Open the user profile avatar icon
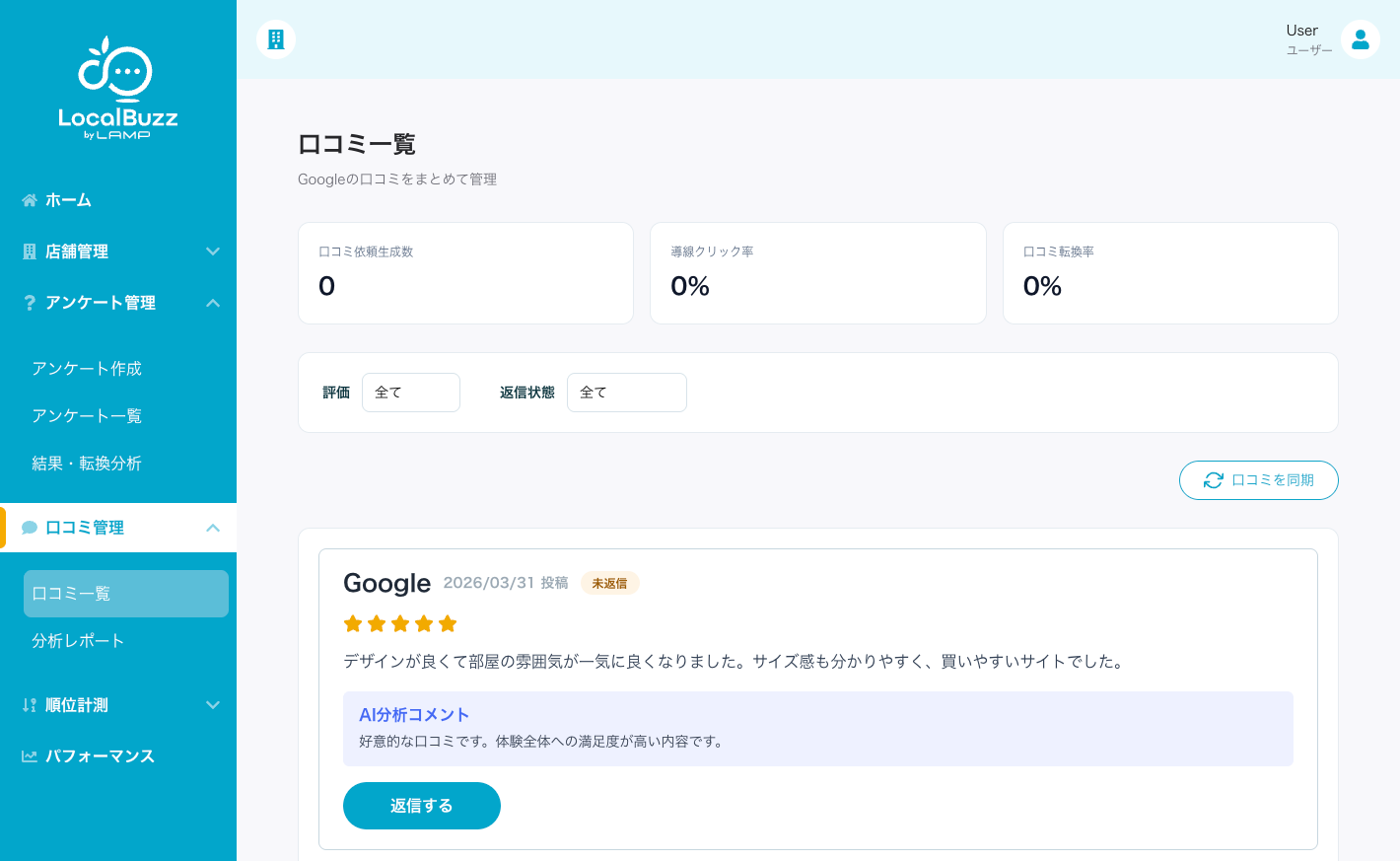 tap(1360, 39)
